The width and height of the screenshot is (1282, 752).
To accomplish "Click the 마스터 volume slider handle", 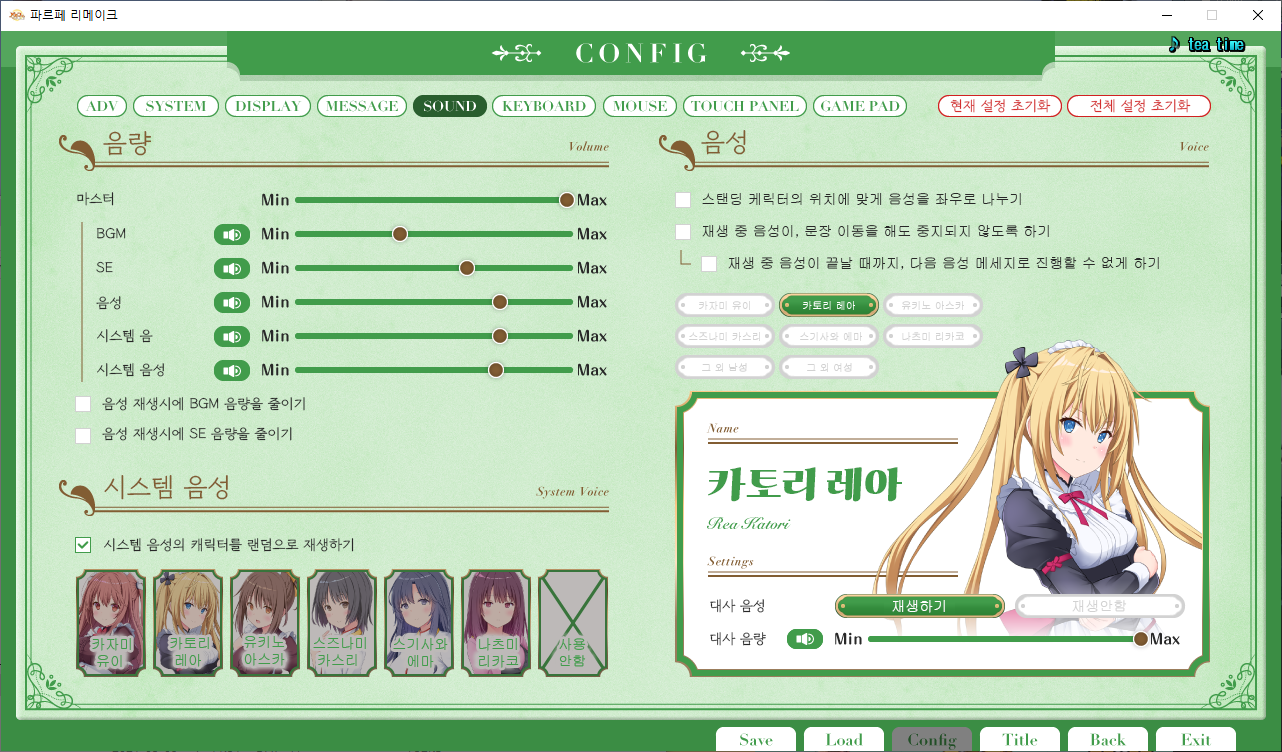I will (567, 200).
